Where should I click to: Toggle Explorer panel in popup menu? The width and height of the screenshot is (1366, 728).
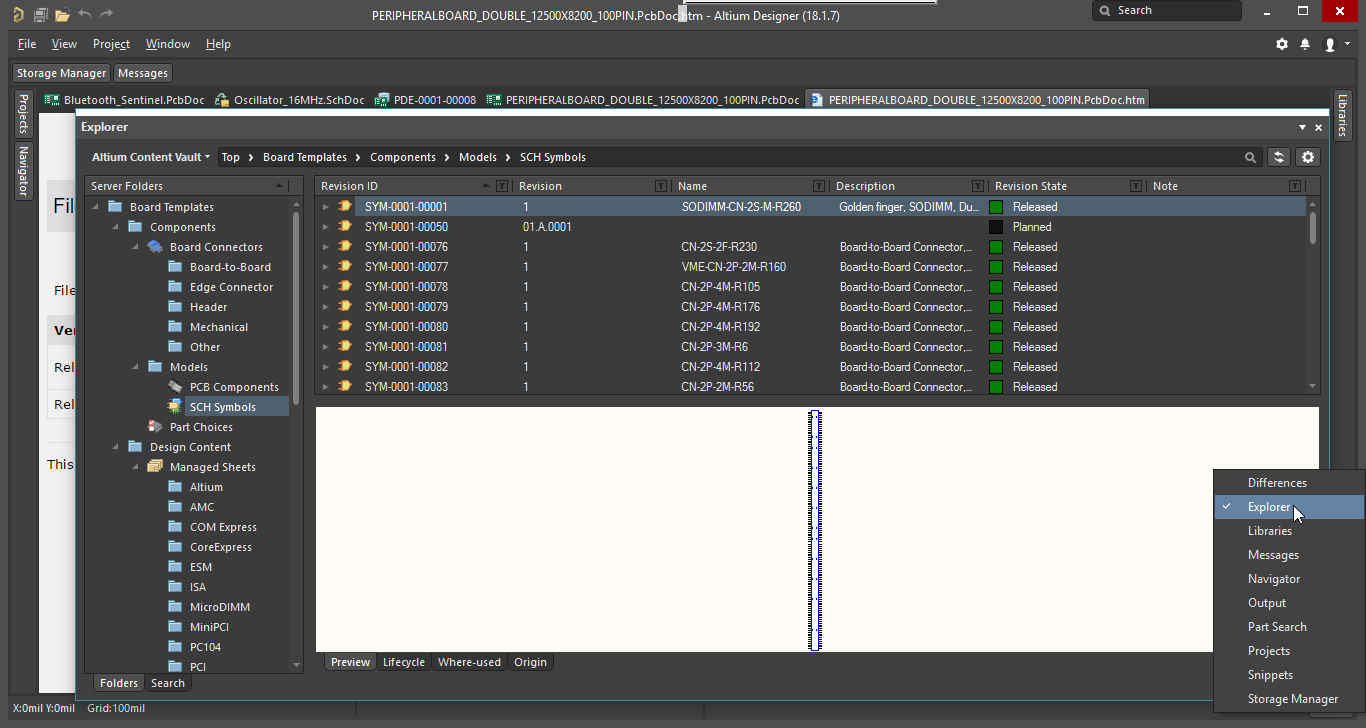1289,507
